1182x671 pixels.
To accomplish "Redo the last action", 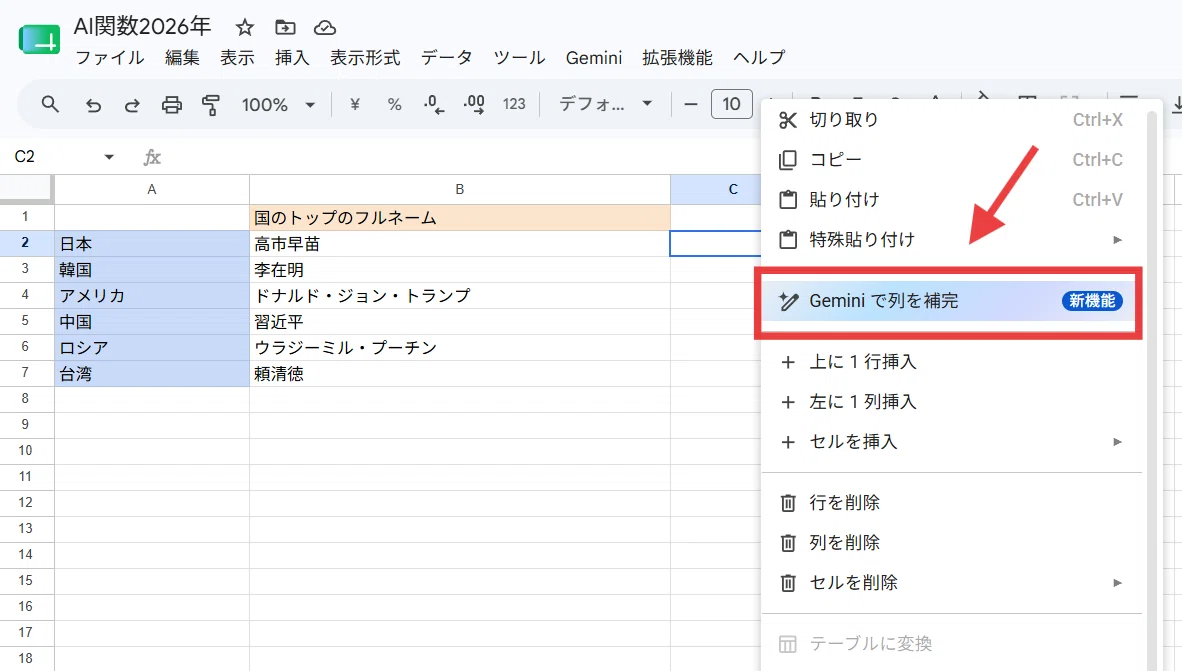I will (x=132, y=105).
